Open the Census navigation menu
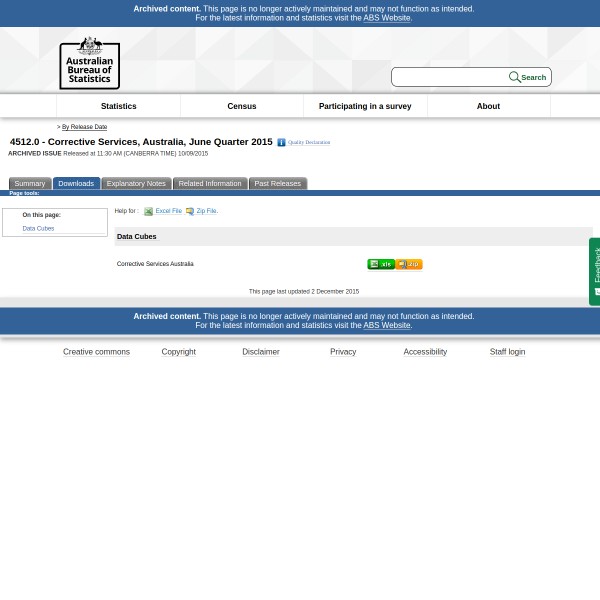 click(241, 106)
